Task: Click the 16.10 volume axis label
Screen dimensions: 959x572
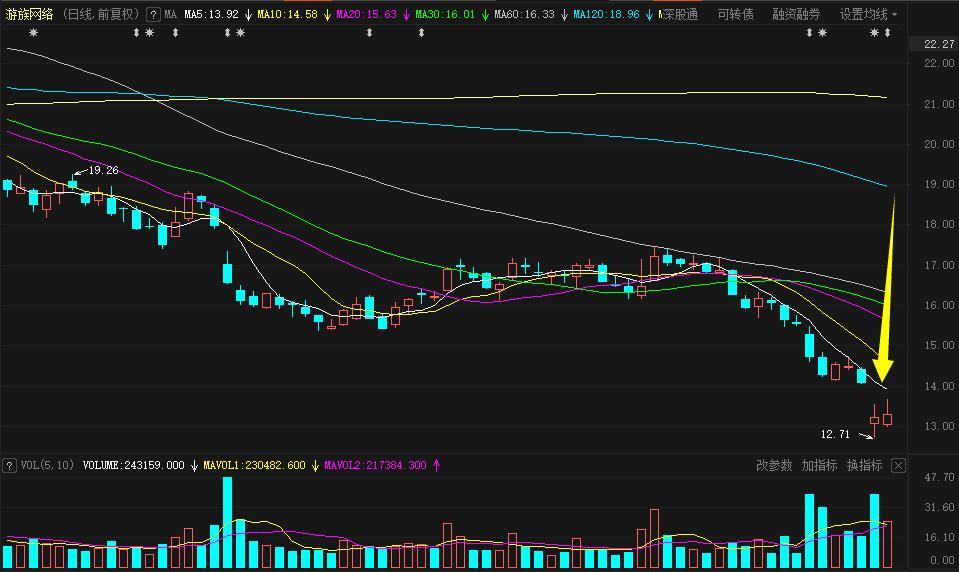Action: point(941,537)
